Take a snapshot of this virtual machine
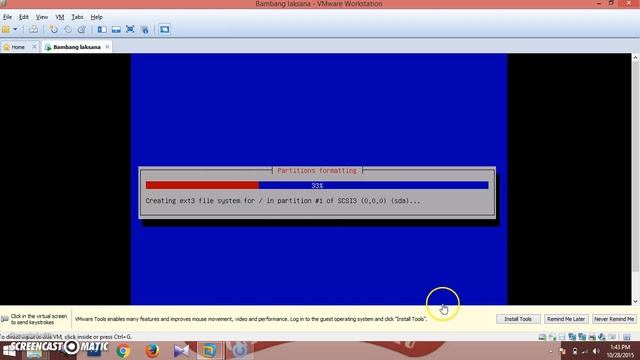Screen dimensions: 640x360 53,29
